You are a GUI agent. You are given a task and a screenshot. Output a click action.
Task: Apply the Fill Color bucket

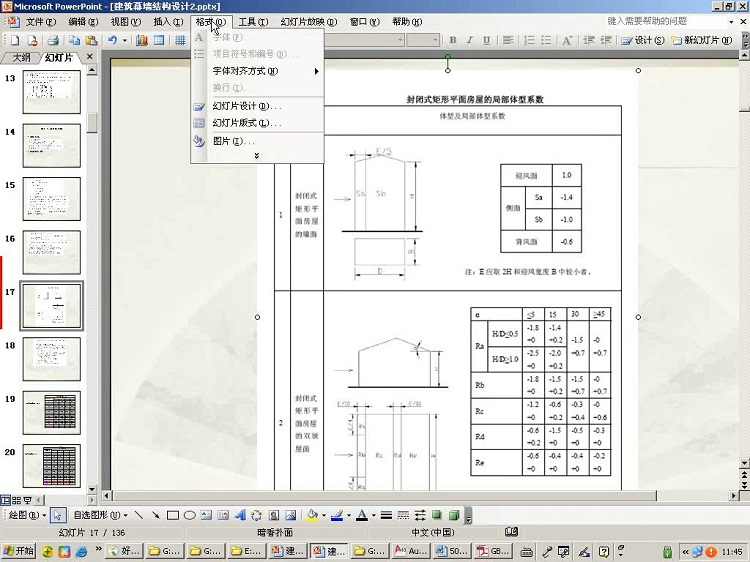point(312,515)
